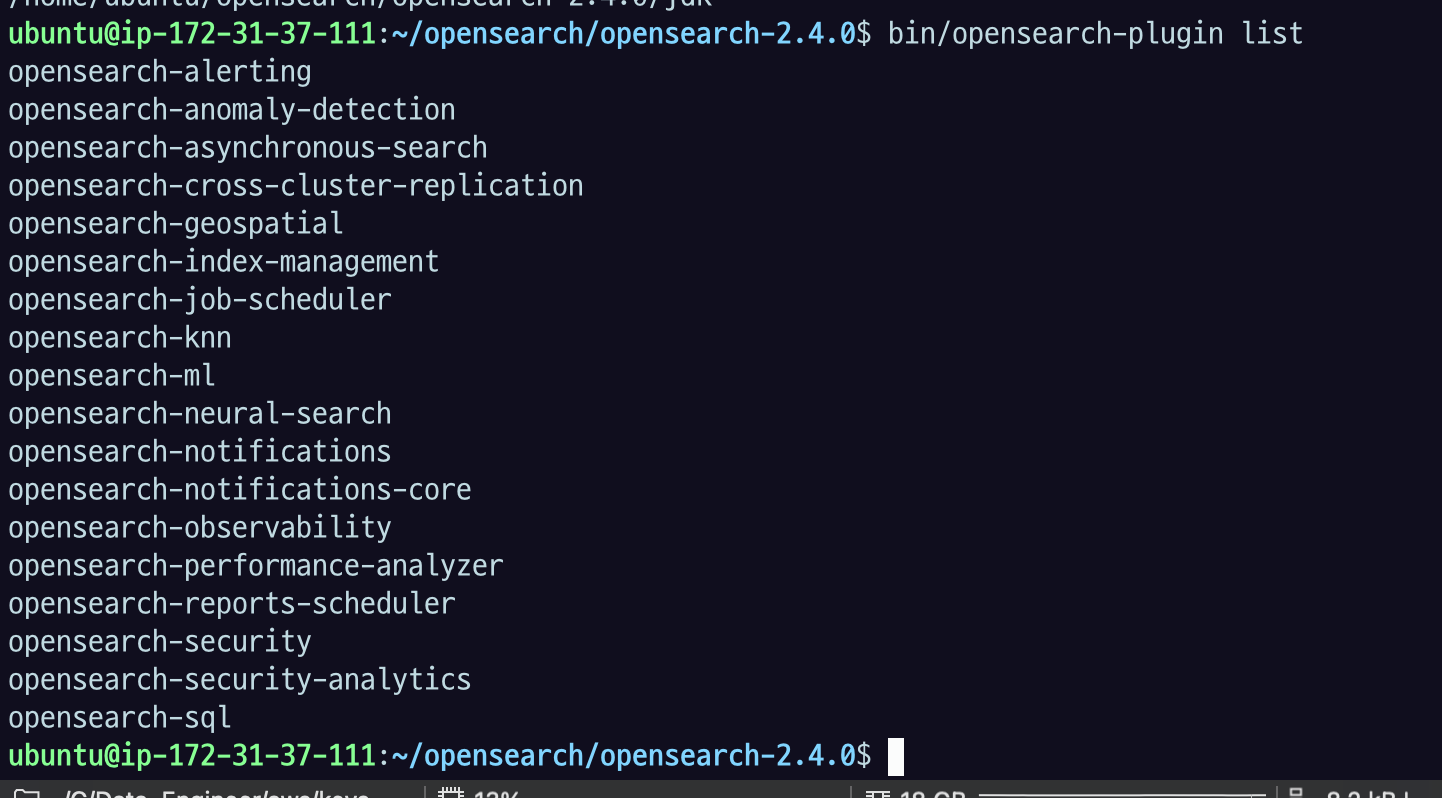Click the block cursor at the empty prompt
The height and width of the screenshot is (798, 1442).
tap(896, 757)
